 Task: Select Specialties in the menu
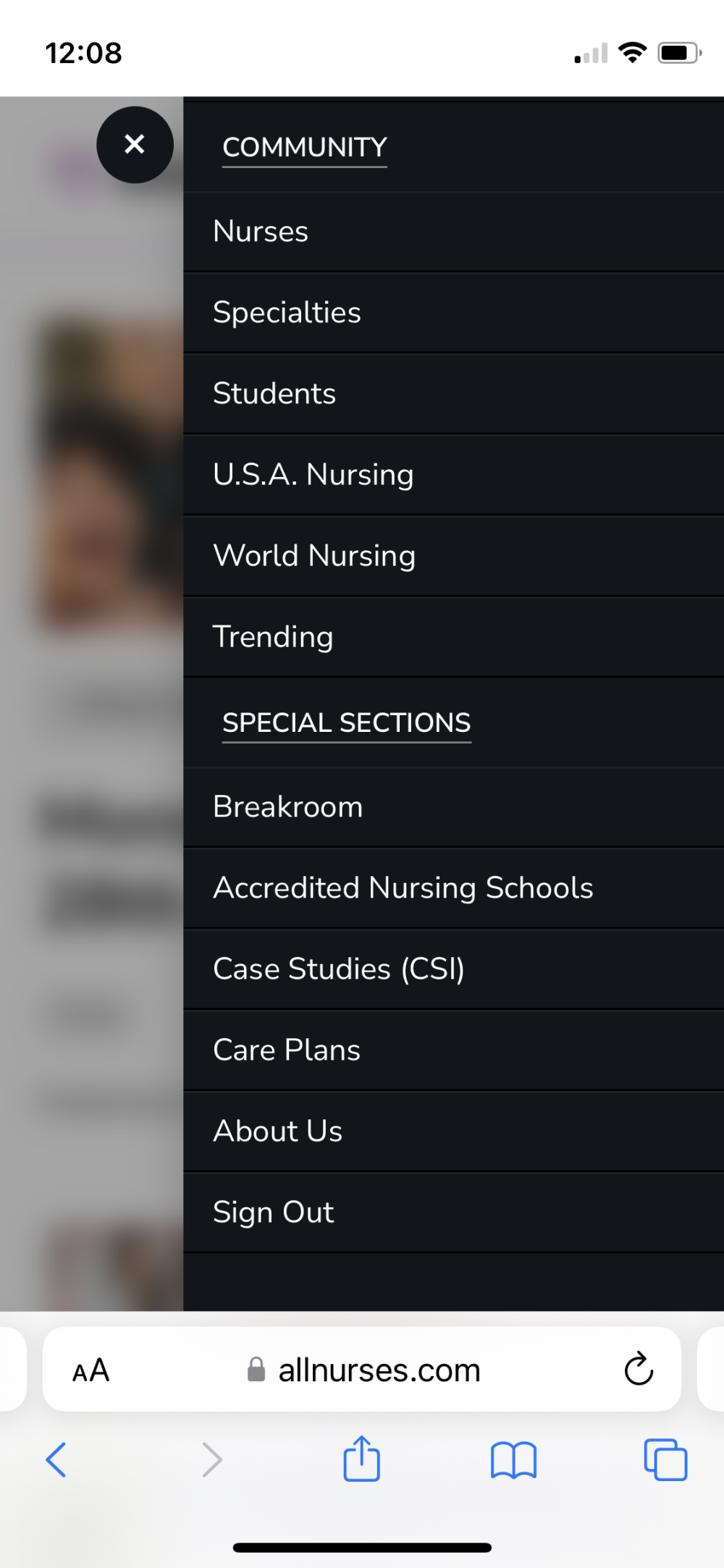287,313
